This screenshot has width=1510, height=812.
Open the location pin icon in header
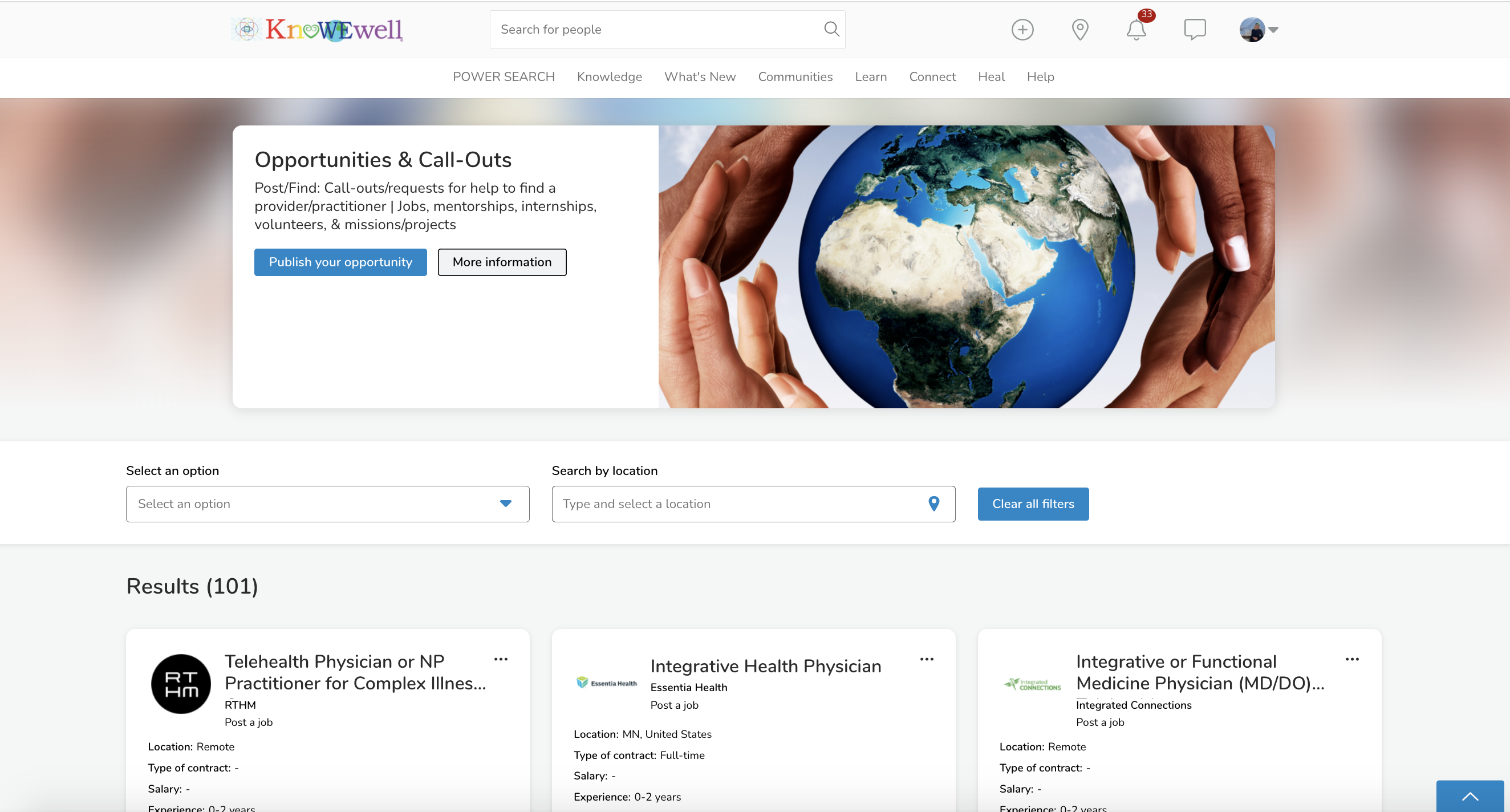pos(1079,29)
